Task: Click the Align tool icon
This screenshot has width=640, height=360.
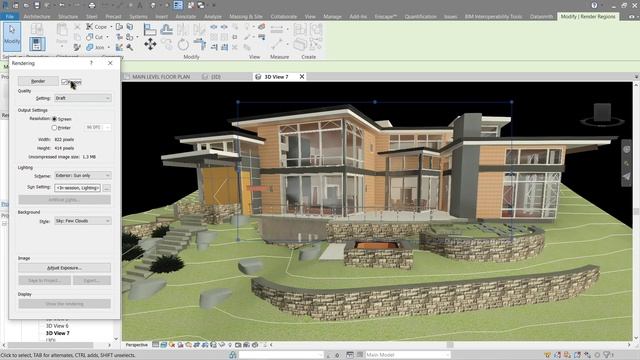Action: pos(150,30)
